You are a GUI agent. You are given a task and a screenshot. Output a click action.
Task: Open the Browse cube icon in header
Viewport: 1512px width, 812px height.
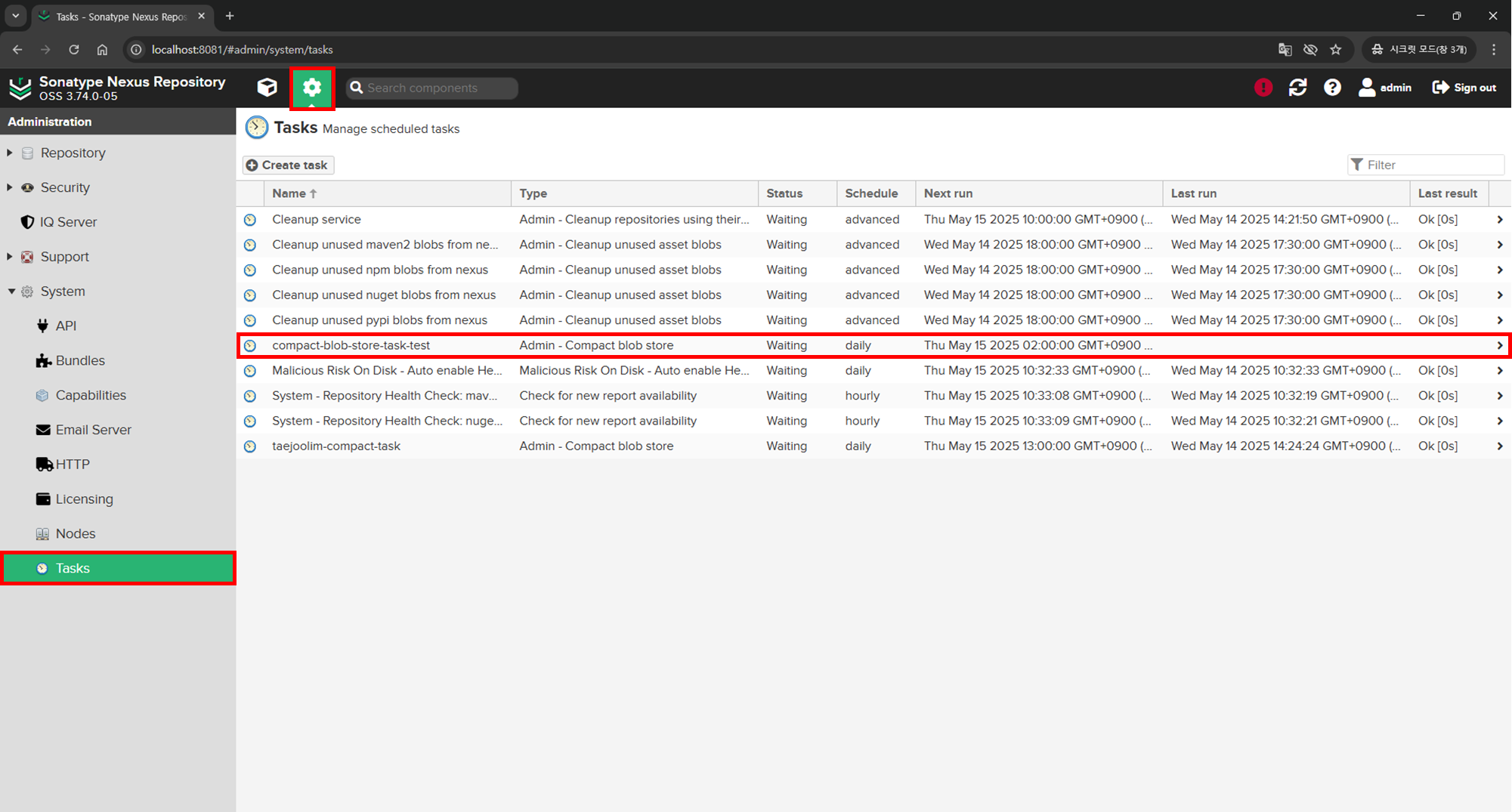coord(267,88)
